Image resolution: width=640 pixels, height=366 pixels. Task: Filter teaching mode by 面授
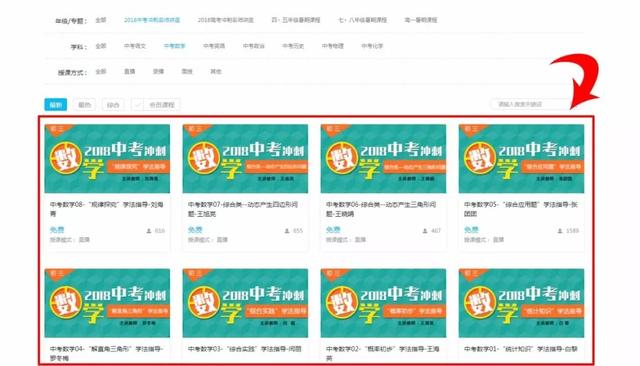click(x=187, y=71)
